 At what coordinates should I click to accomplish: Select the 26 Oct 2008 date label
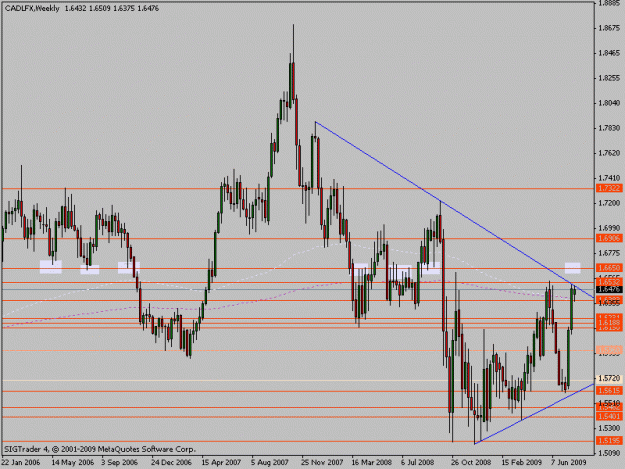pos(471,462)
